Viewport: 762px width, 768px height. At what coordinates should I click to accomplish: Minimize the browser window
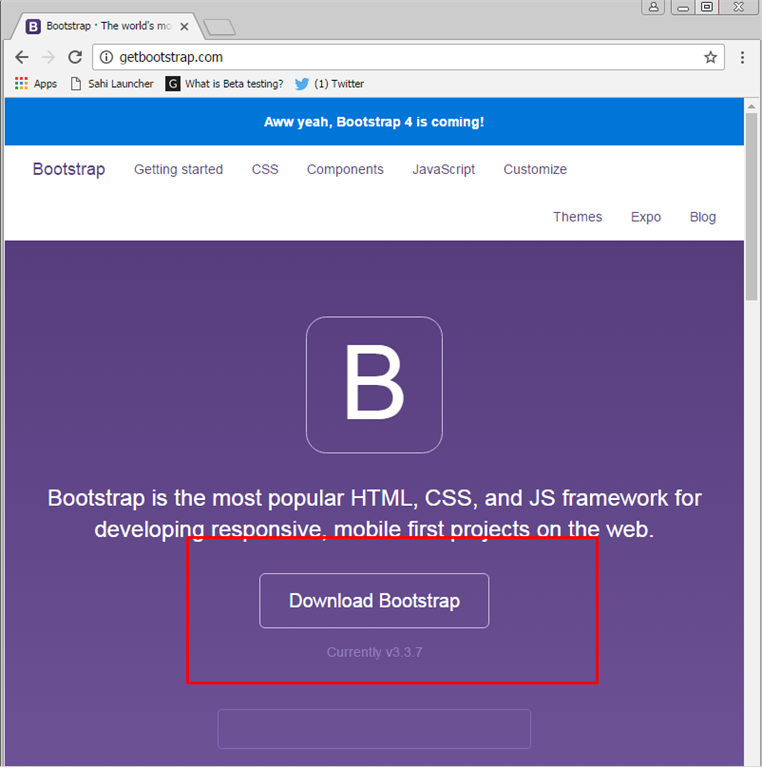(x=683, y=7)
